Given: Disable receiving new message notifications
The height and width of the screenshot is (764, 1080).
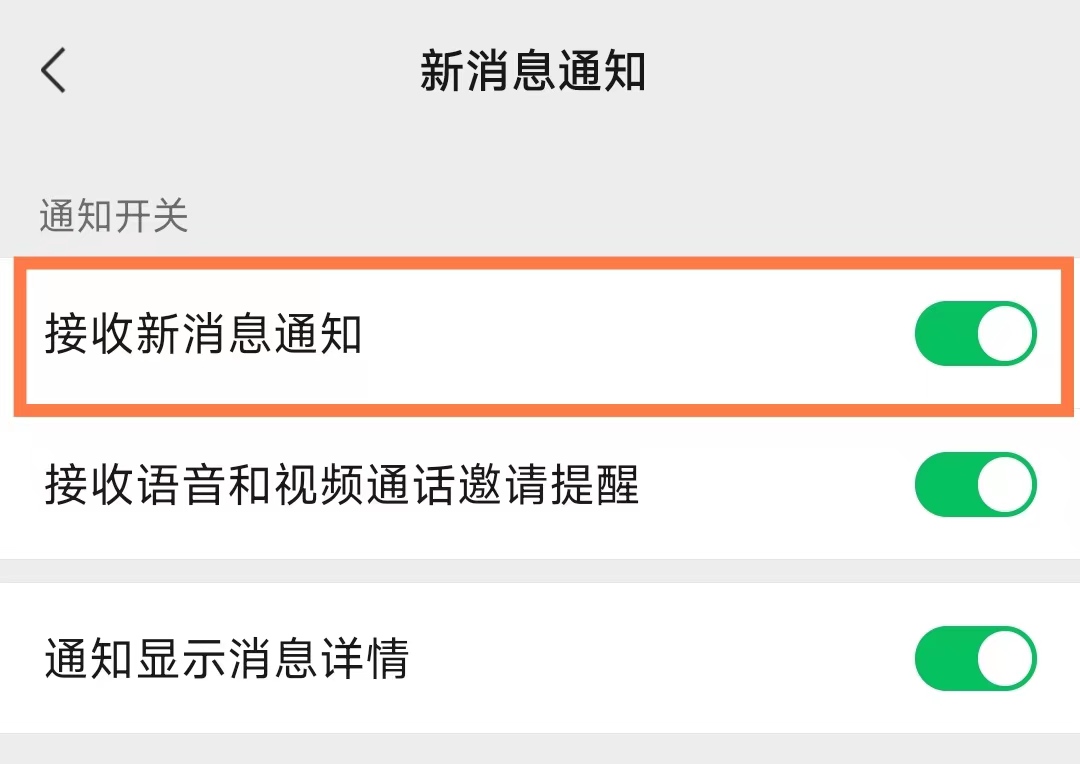Looking at the screenshot, I should click(x=975, y=334).
